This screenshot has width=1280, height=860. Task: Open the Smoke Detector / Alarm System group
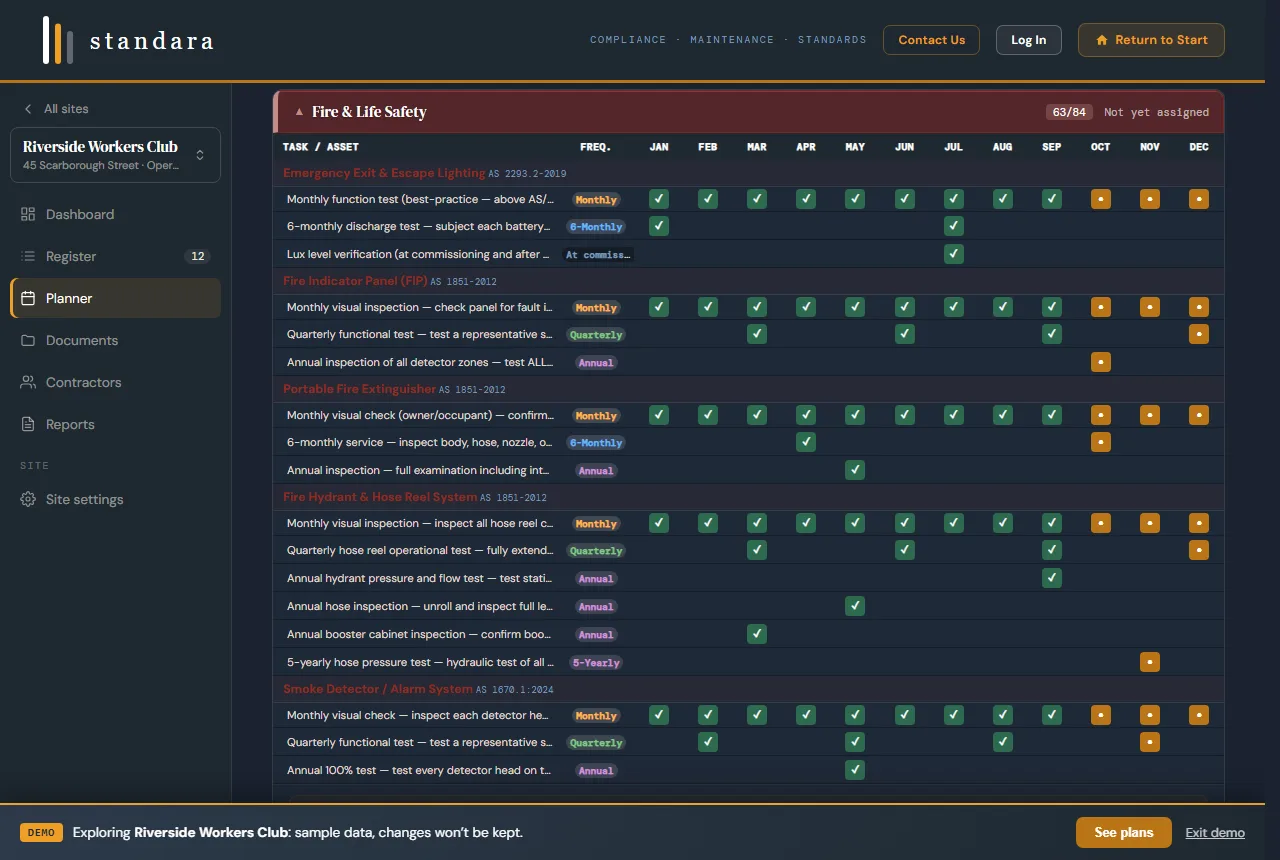click(748, 689)
